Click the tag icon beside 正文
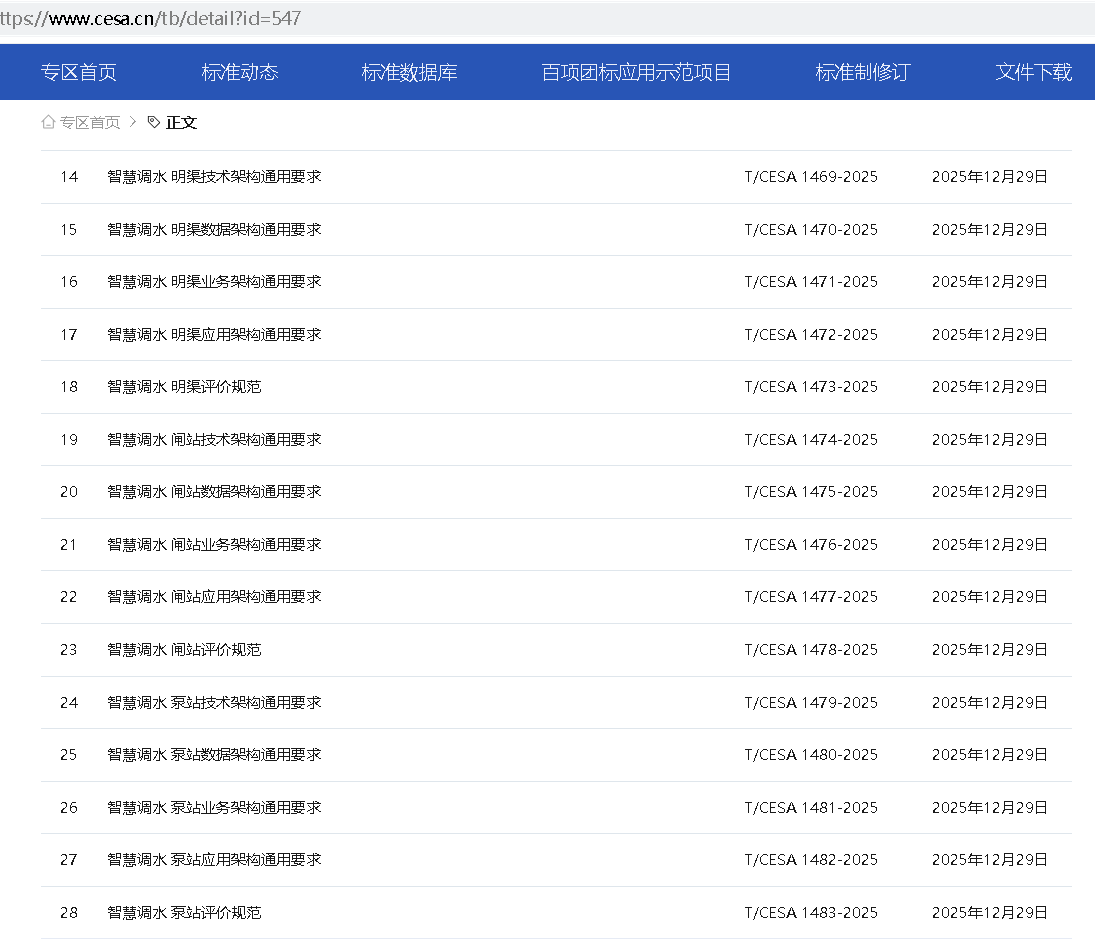This screenshot has width=1095, height=945. click(152, 121)
